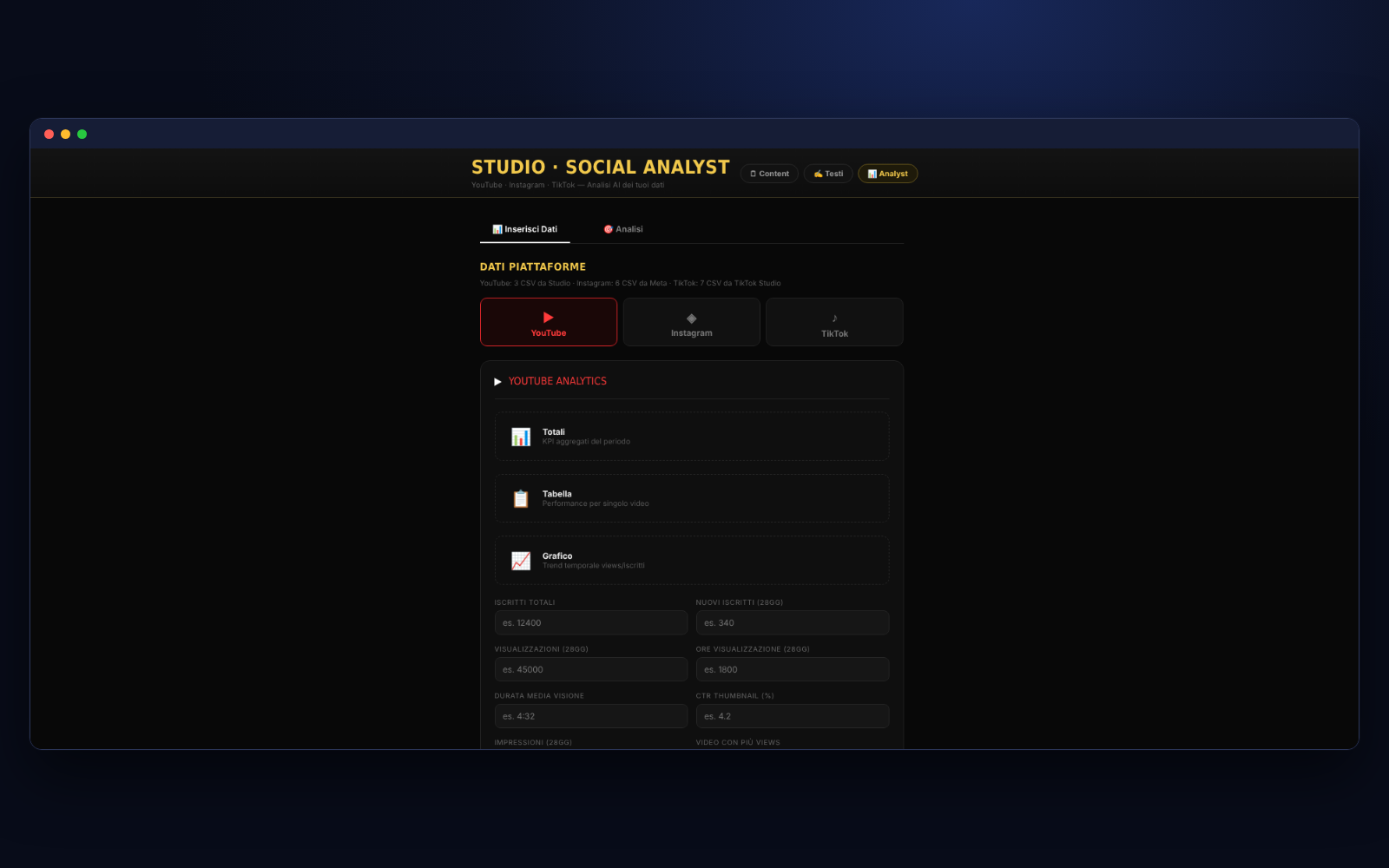Select the TikTok platform tile
Viewport: 1389px width, 868px height.
click(834, 322)
